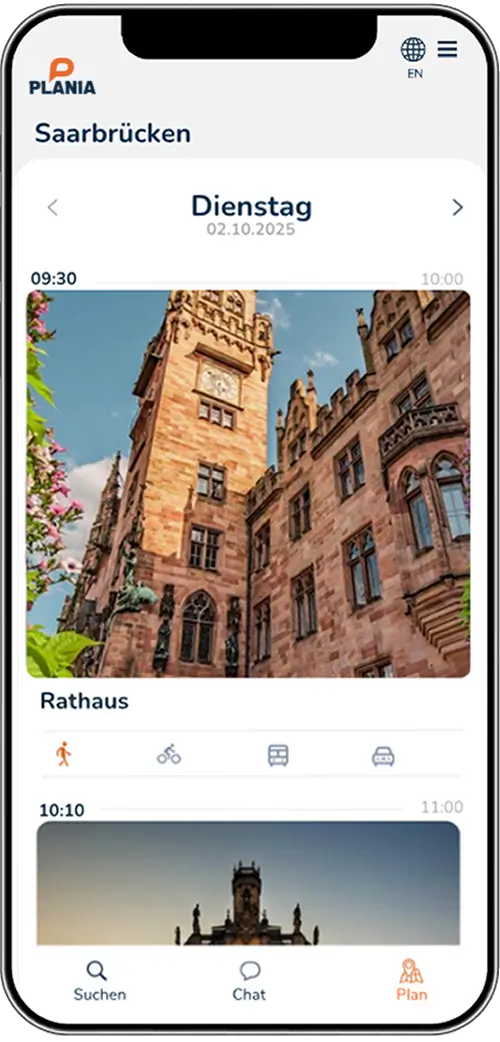Open the Chat tab
Viewport: 500px width, 1042px height.
249,981
